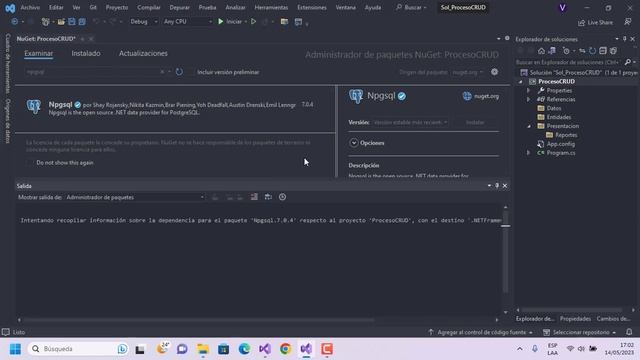Collapse the Presentacion folder
This screenshot has height=360, width=640.
[x=529, y=126]
